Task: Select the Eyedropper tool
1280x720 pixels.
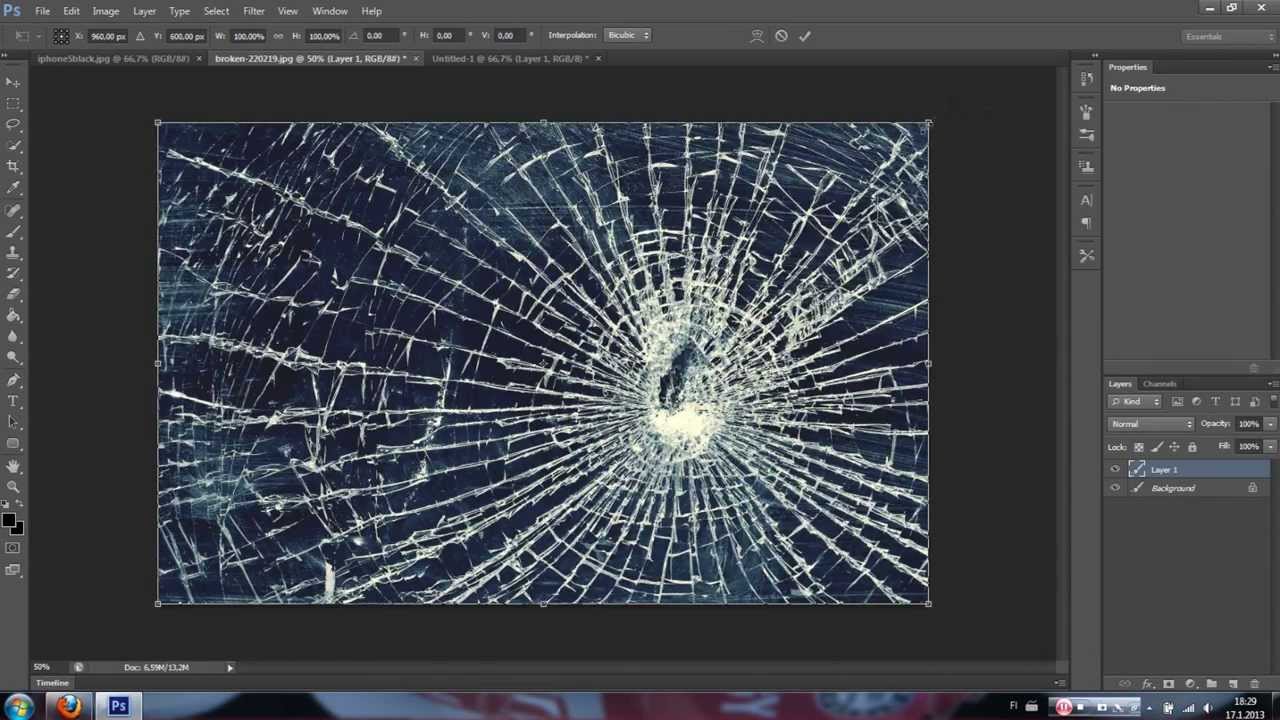Action: pyautogui.click(x=13, y=187)
